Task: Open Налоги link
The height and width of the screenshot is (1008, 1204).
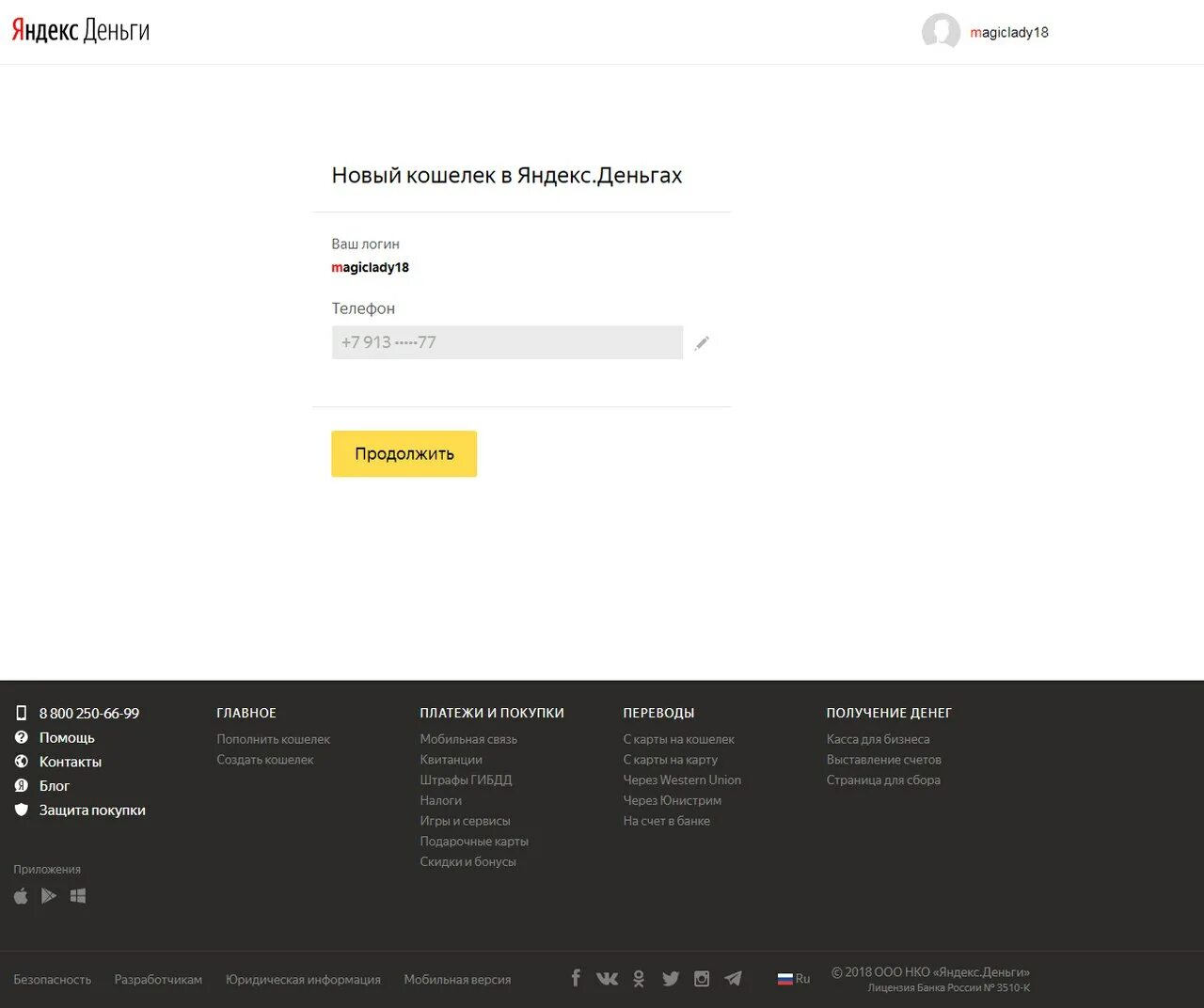Action: (441, 800)
